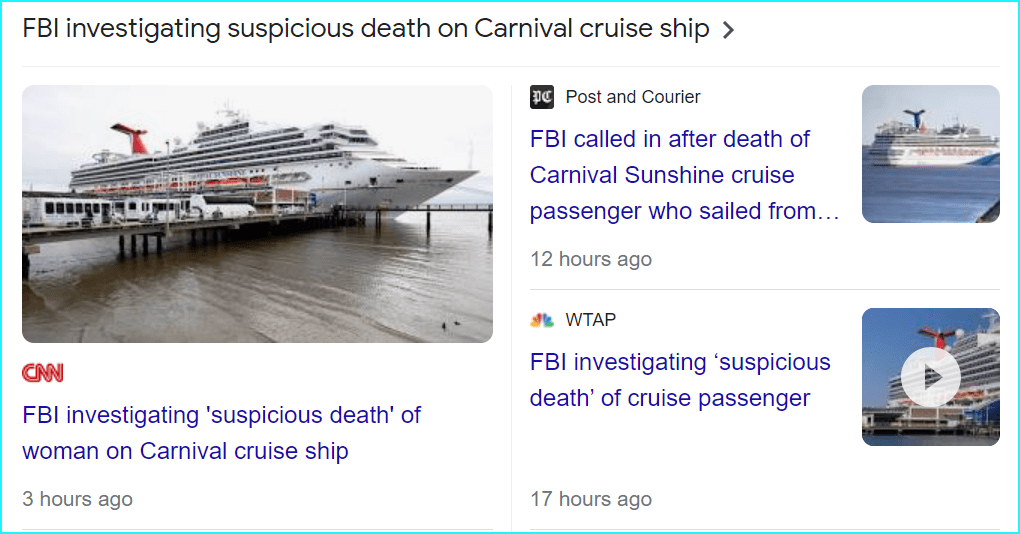Click the '17 hours ago' timestamp

pyautogui.click(x=590, y=499)
